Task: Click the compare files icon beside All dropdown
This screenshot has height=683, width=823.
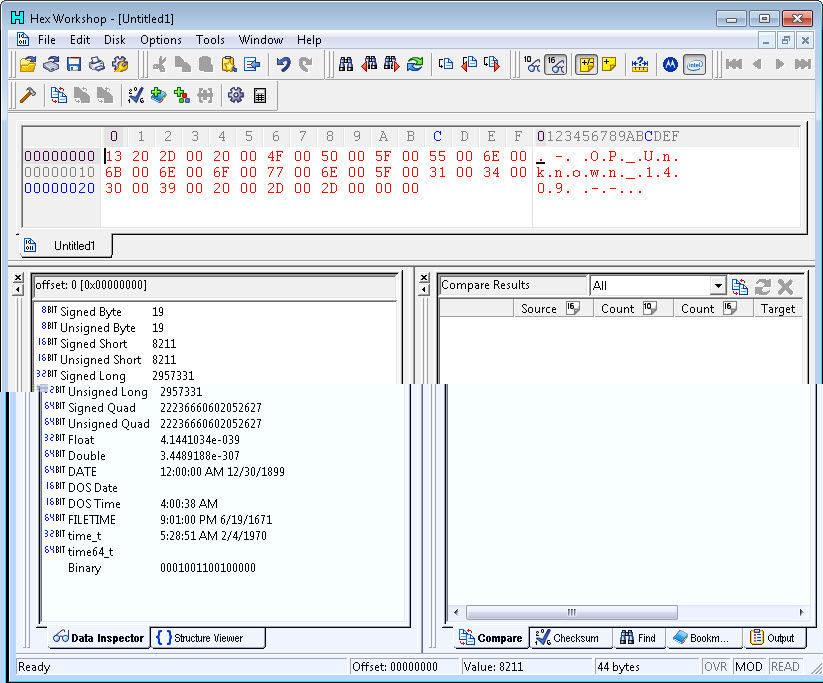Action: pyautogui.click(x=739, y=286)
